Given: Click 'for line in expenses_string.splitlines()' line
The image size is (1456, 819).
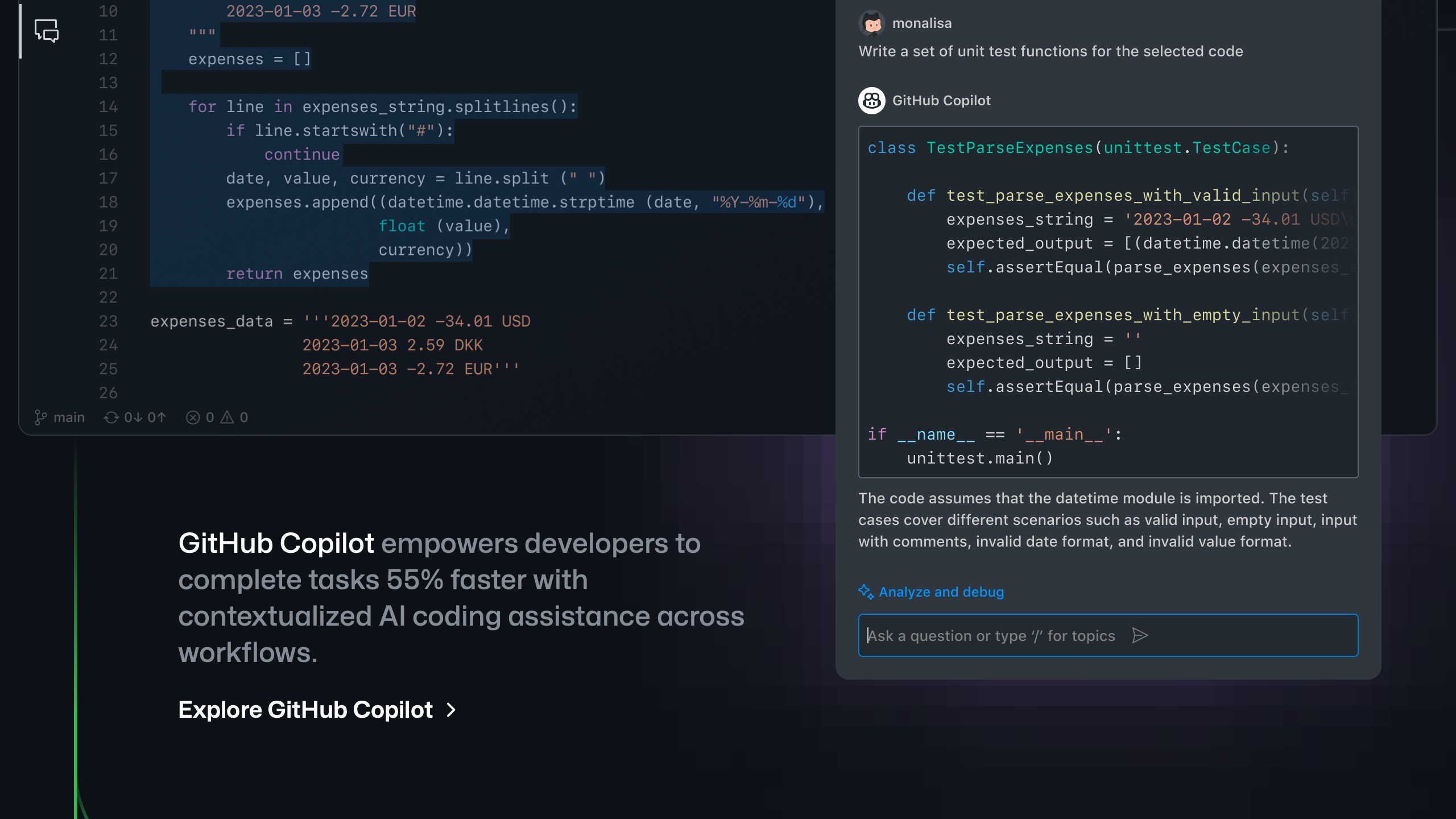Looking at the screenshot, I should click(x=383, y=107).
